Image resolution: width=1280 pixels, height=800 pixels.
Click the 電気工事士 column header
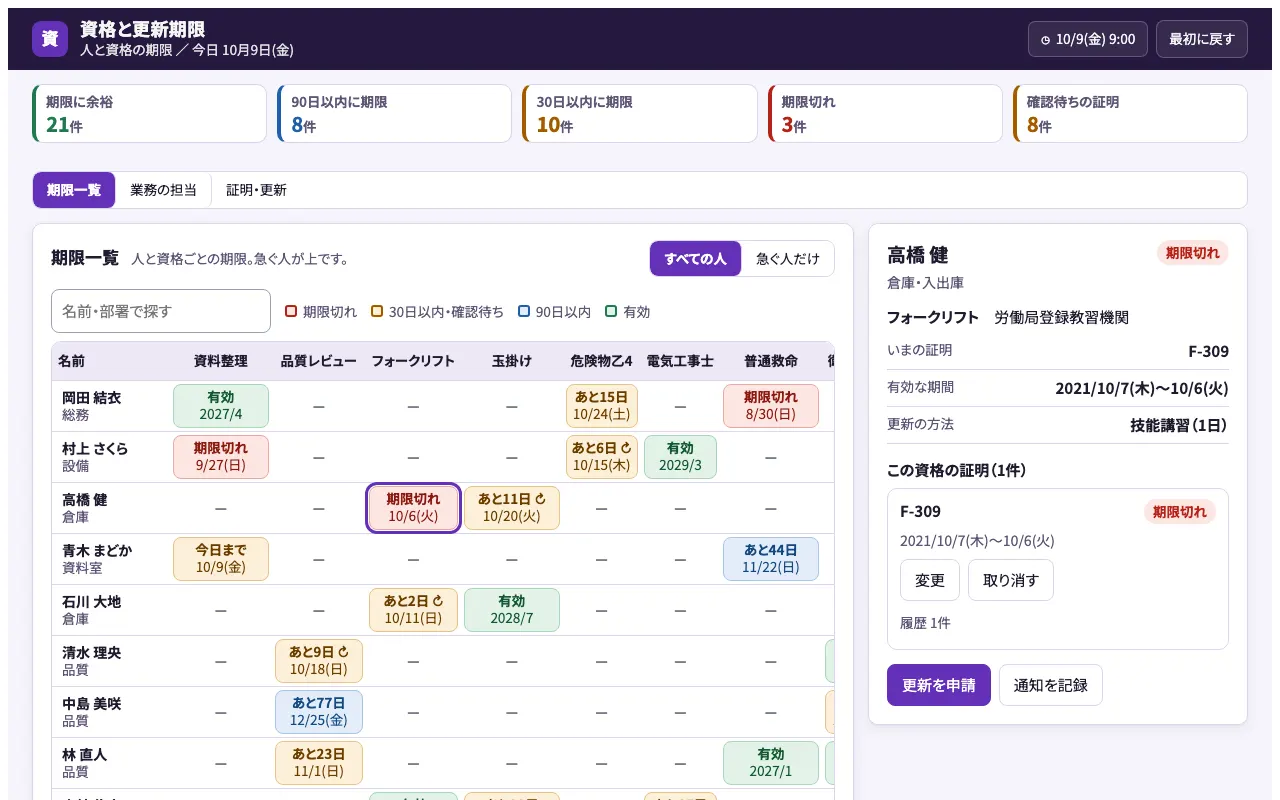pyautogui.click(x=680, y=361)
